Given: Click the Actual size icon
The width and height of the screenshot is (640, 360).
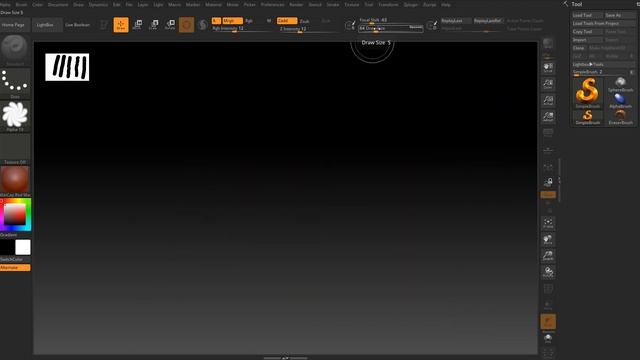Looking at the screenshot, I should pyautogui.click(x=548, y=100).
